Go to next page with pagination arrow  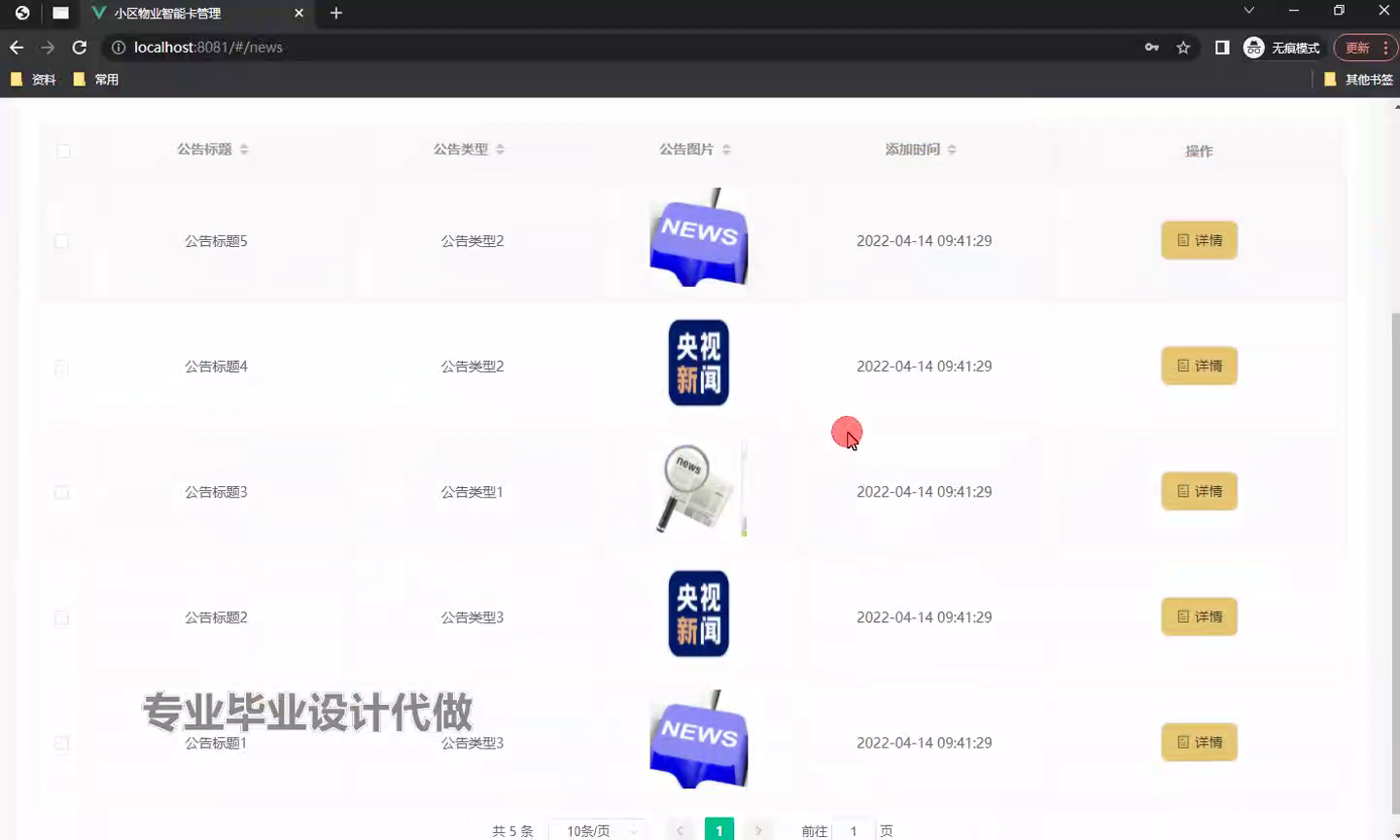pos(758,830)
